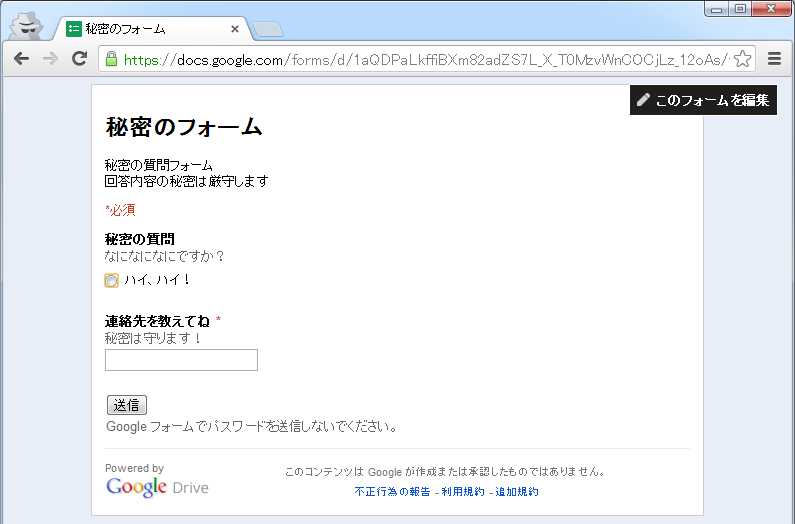Click the browser forward arrow

(x=50, y=59)
